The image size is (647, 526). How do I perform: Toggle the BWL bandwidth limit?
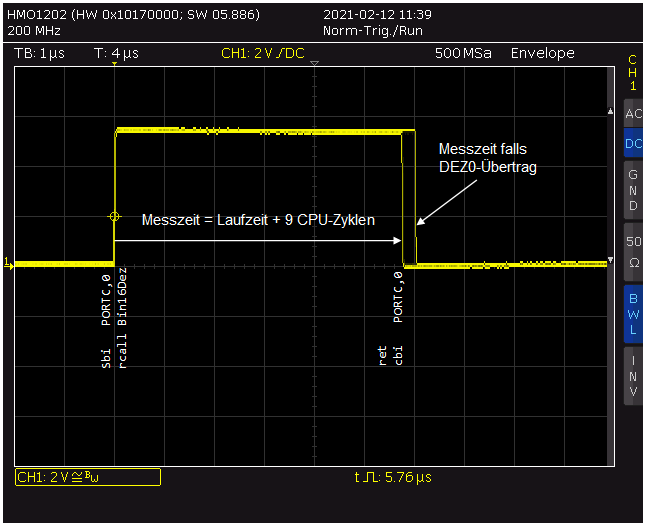coord(633,312)
